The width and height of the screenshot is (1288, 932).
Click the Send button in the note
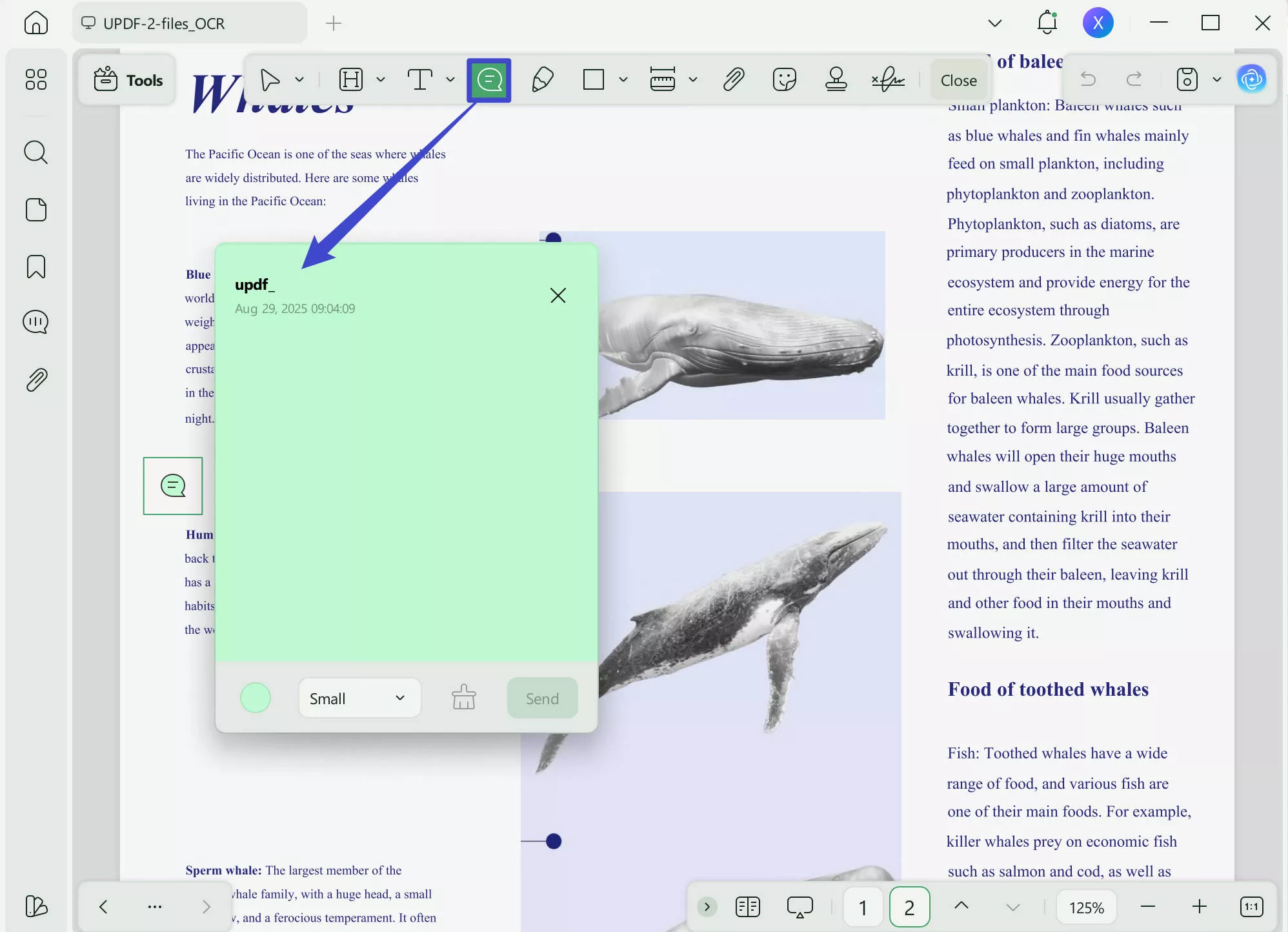pyautogui.click(x=541, y=698)
